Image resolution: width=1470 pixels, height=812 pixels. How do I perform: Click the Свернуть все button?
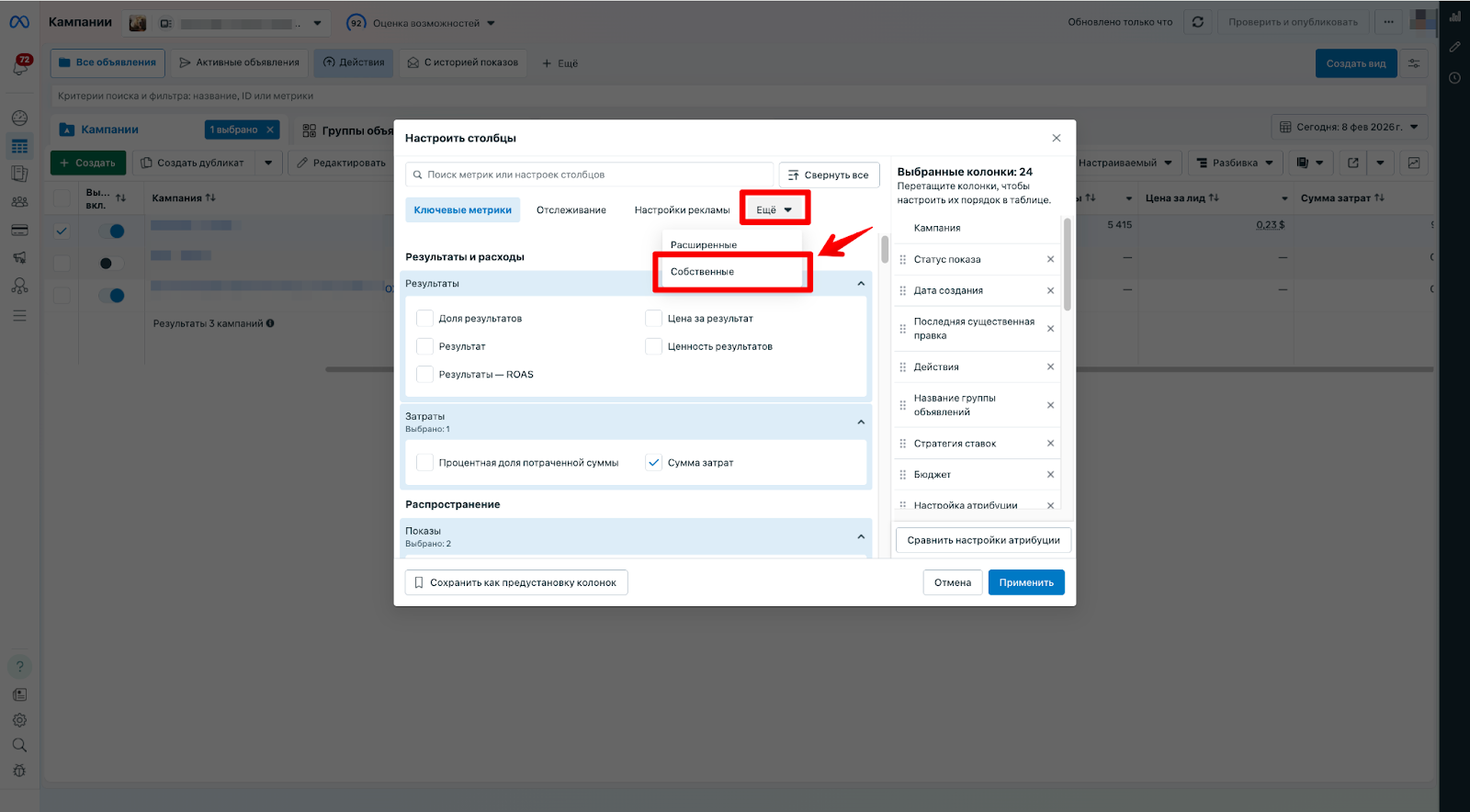[829, 175]
